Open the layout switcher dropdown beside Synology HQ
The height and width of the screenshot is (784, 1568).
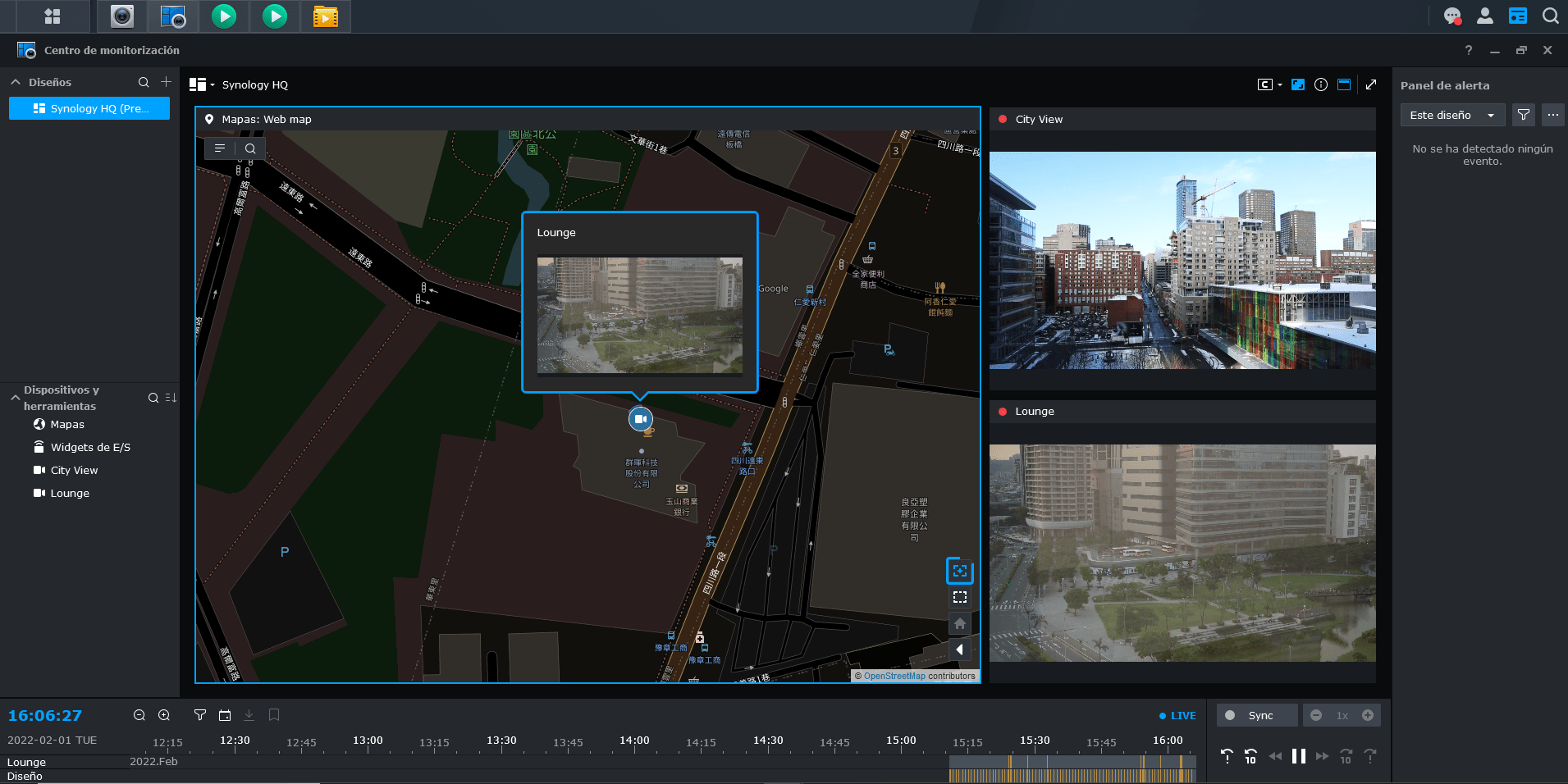[202, 84]
